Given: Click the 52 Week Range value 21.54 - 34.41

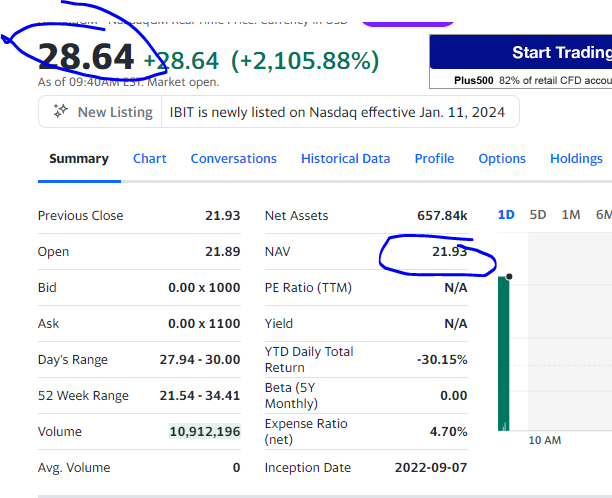Looking at the screenshot, I should [x=200, y=395].
